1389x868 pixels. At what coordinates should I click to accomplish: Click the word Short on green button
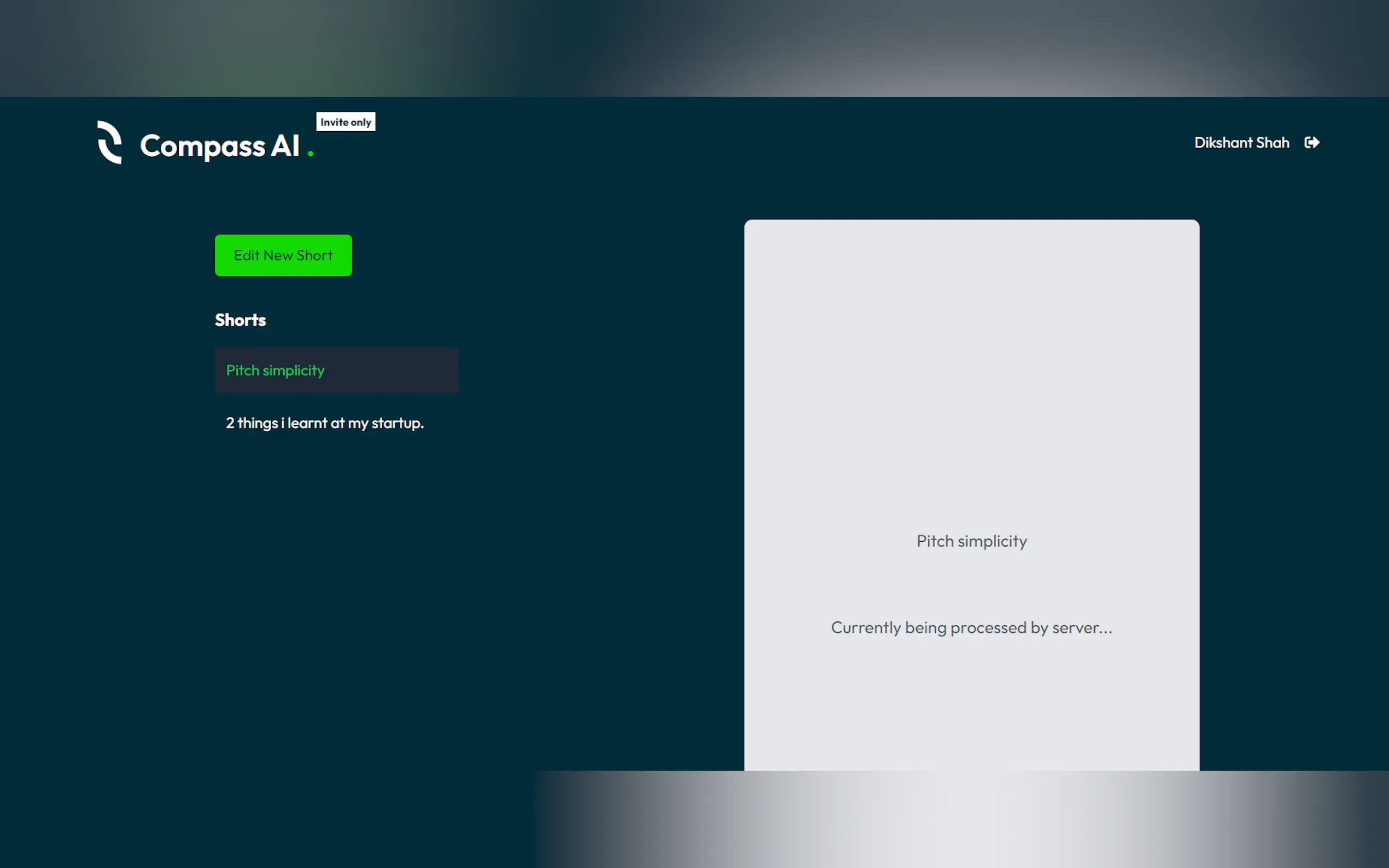tap(314, 255)
